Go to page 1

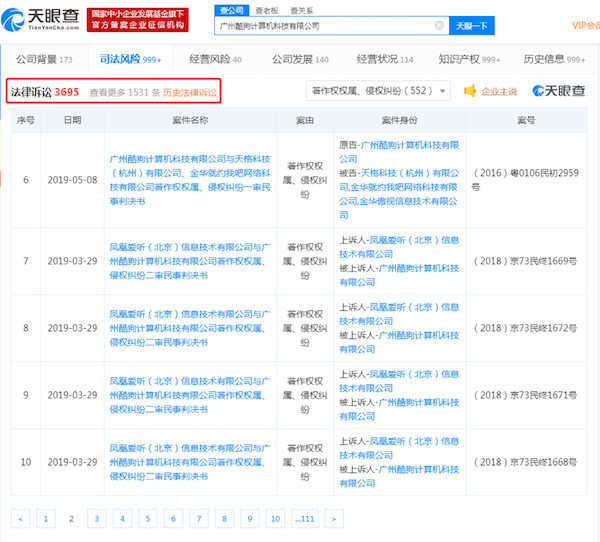click(46, 519)
